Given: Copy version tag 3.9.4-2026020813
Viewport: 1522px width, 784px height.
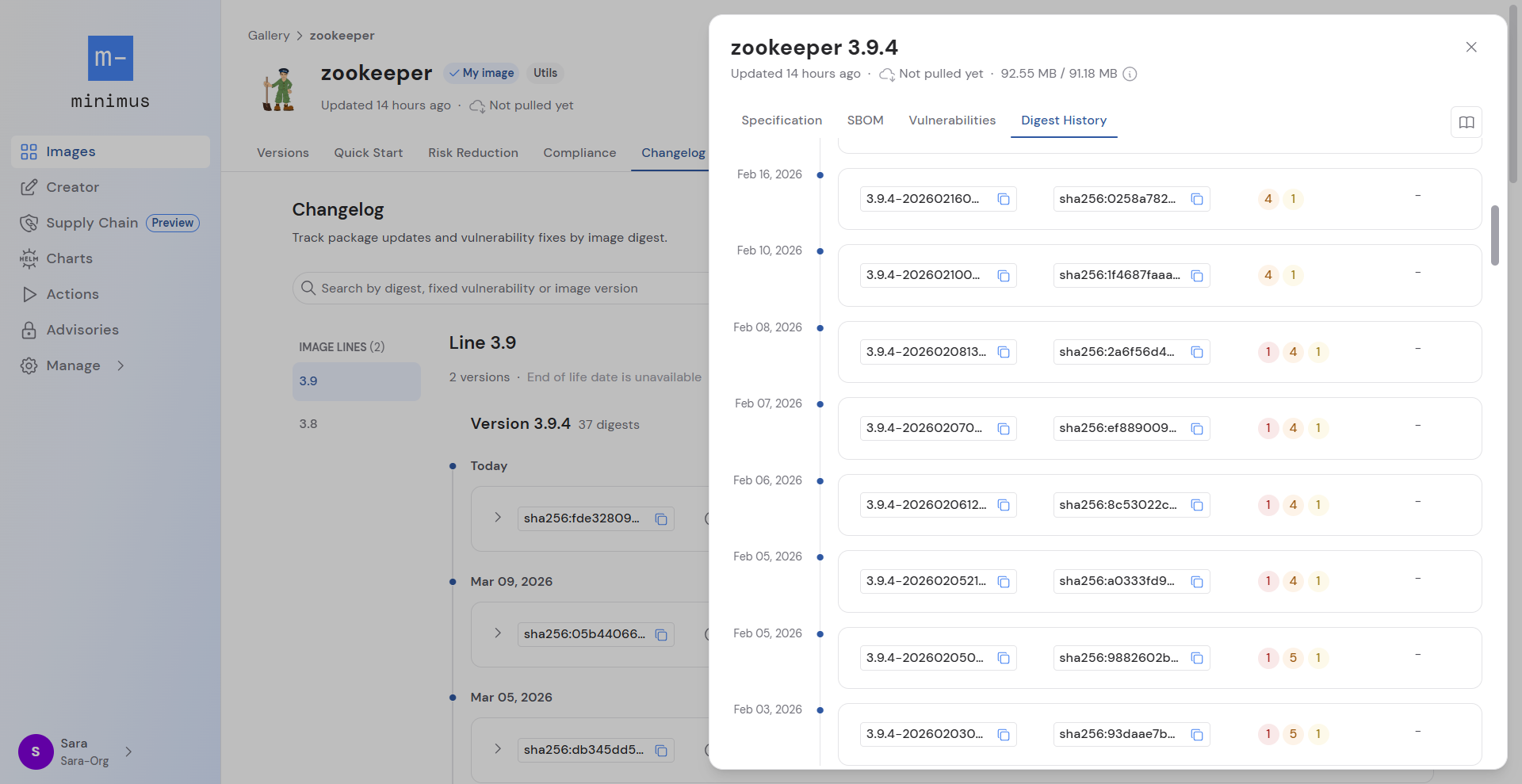Looking at the screenshot, I should click(1004, 352).
